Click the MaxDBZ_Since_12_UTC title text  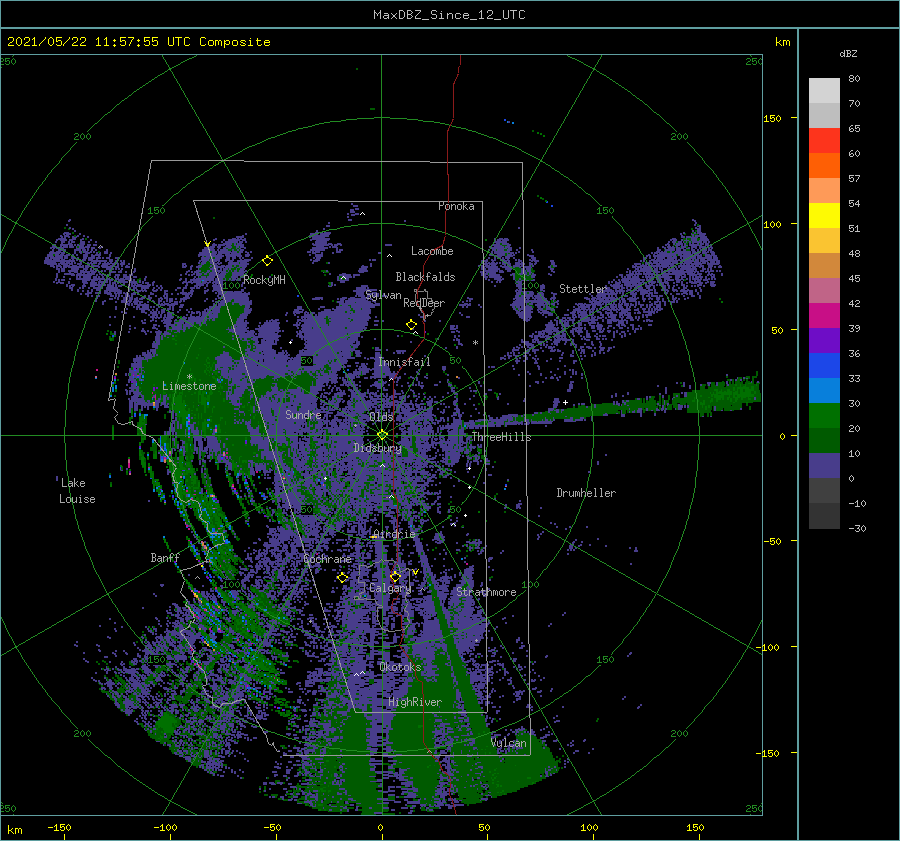tap(449, 15)
